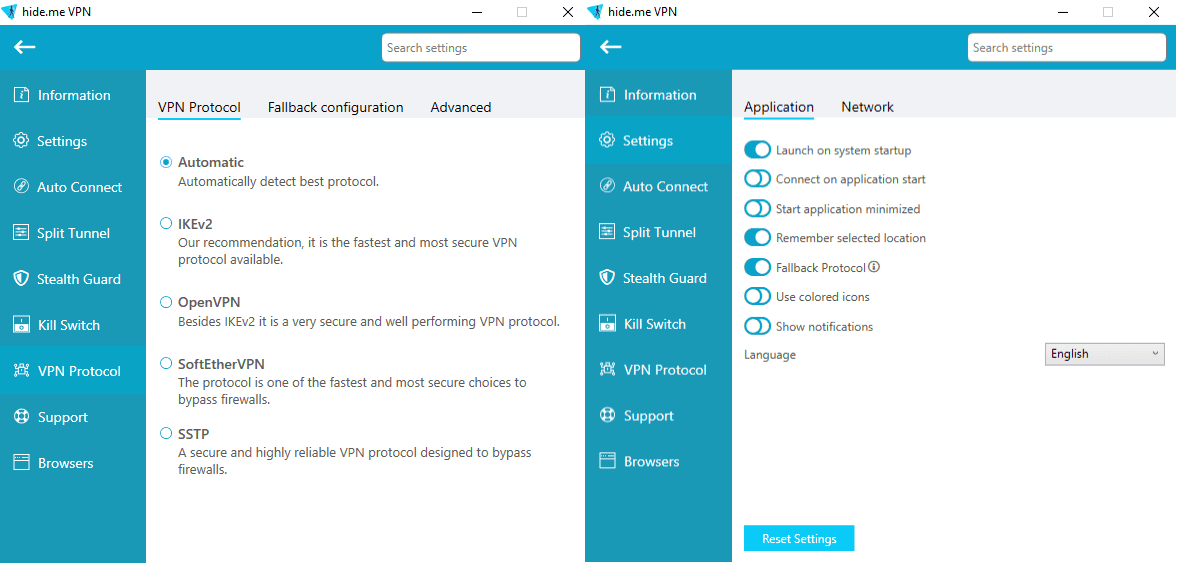1200x563 pixels.
Task: Select the OpenVPN protocol radio button
Action: click(x=166, y=302)
